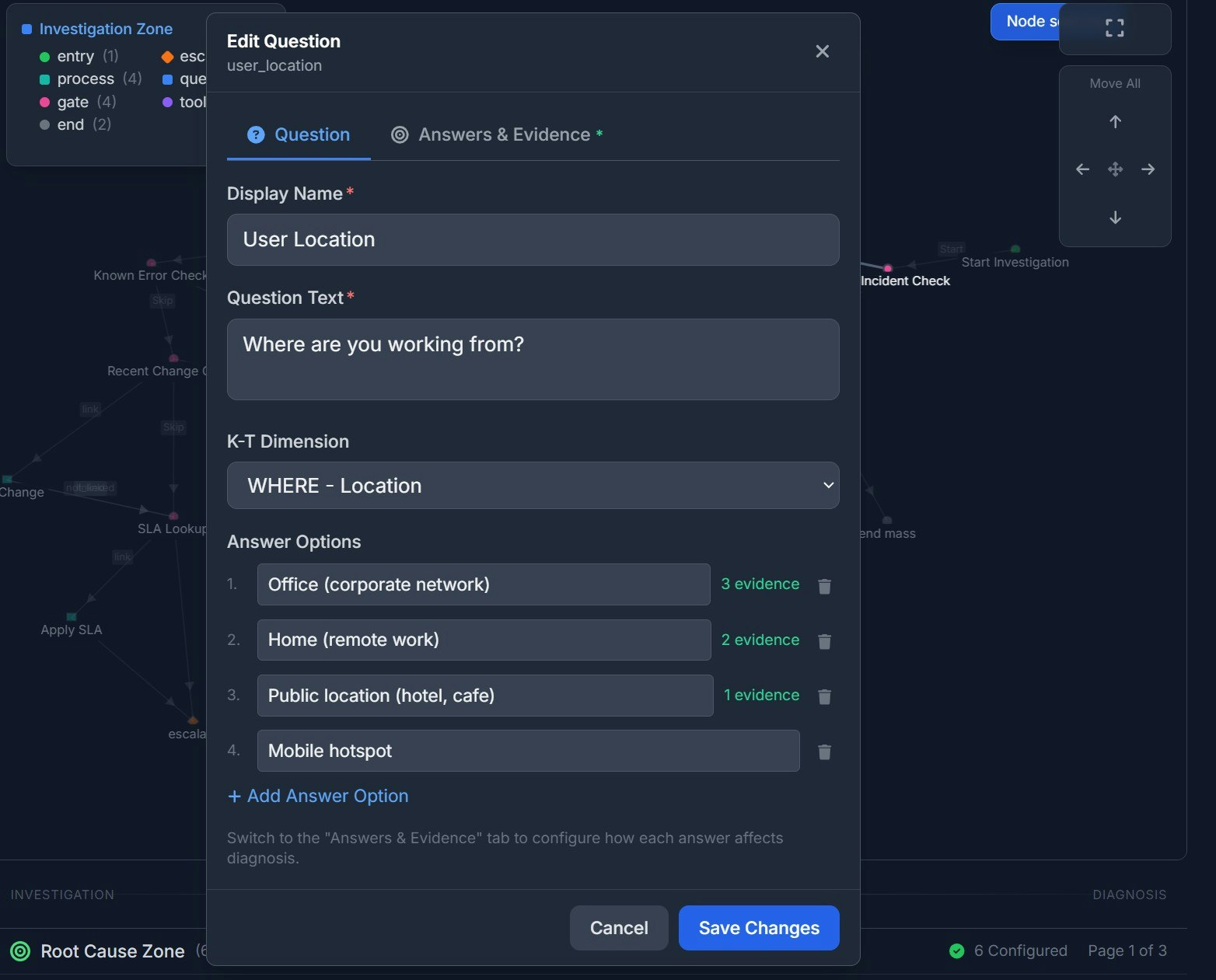The image size is (1216, 980).
Task: Click the up arrow in Move All panel
Action: coord(1115,121)
